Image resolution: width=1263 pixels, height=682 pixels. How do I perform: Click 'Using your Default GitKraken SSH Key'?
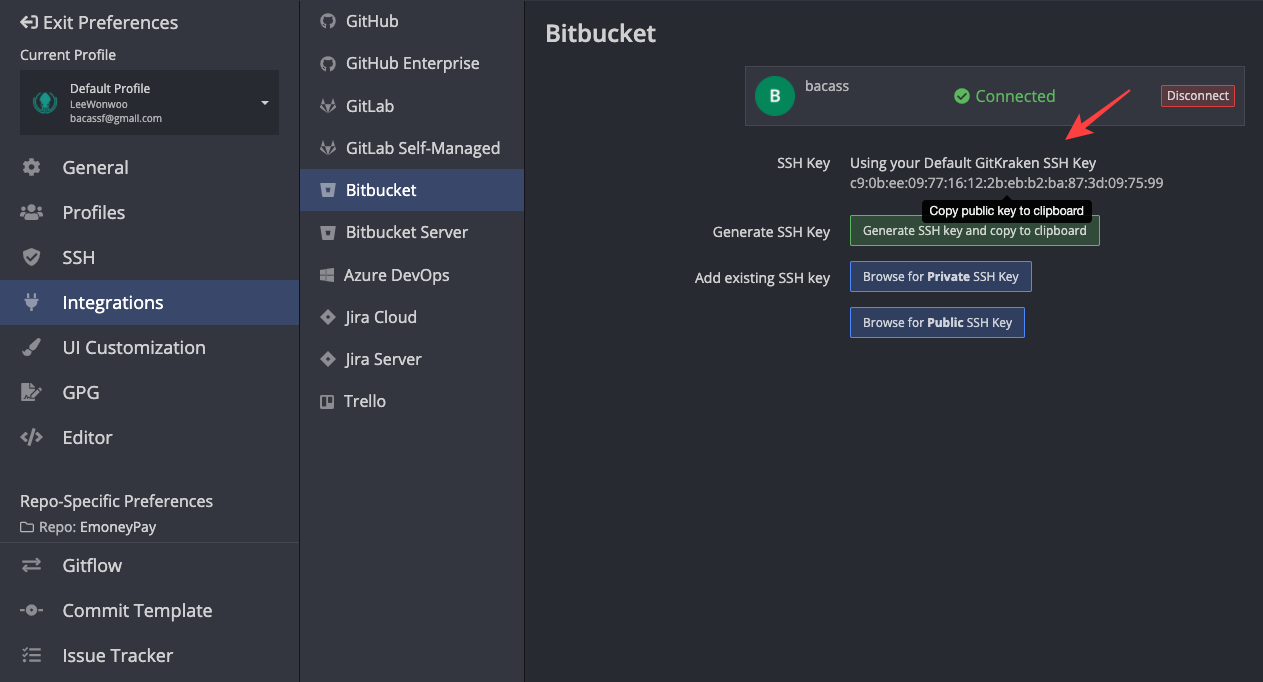973,163
